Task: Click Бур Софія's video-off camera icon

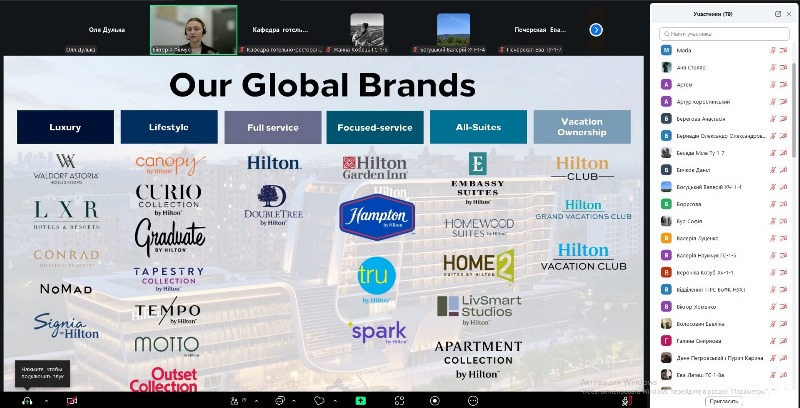Action: point(784,221)
